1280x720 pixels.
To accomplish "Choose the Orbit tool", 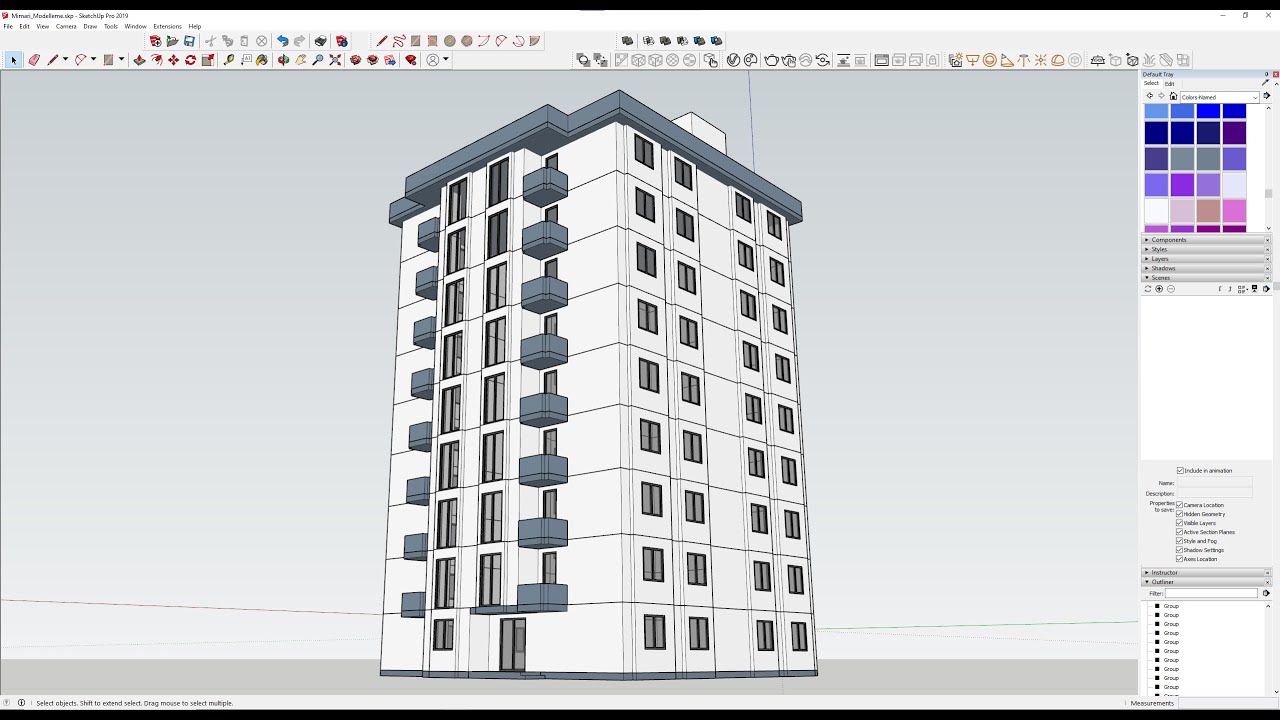I will tap(284, 60).
